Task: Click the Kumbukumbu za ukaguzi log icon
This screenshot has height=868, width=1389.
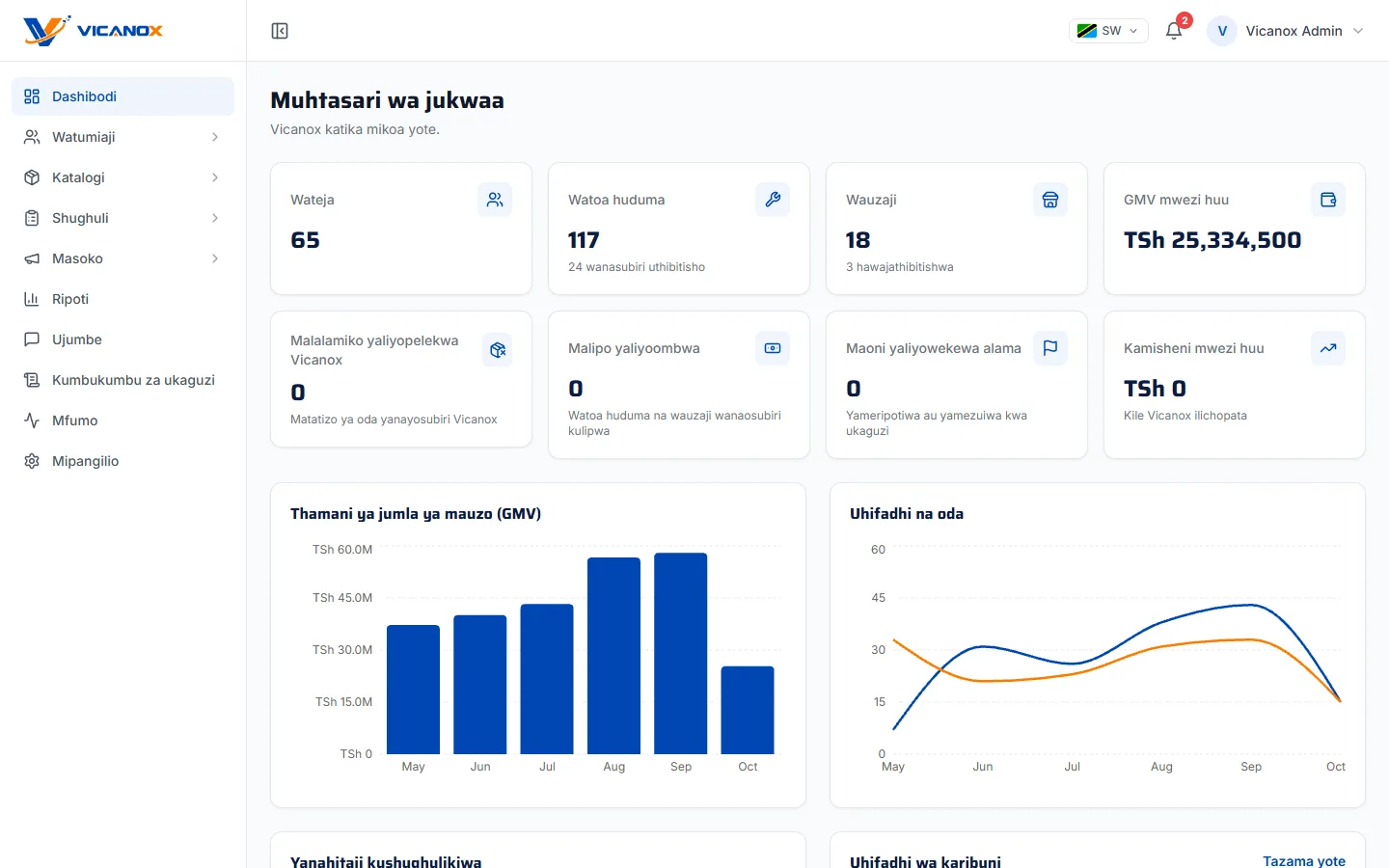Action: [x=32, y=380]
